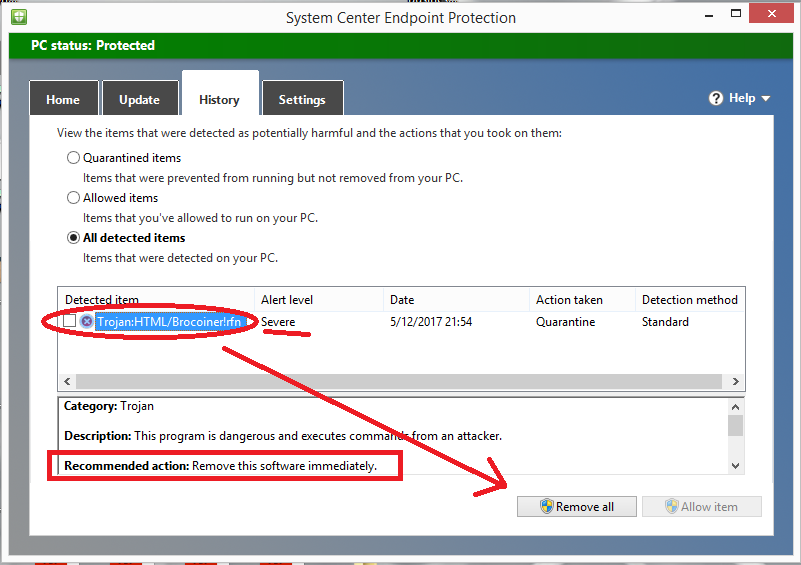Viewport: 801px width, 565px height.
Task: Click the details pane scroll up arrow
Action: click(x=735, y=407)
